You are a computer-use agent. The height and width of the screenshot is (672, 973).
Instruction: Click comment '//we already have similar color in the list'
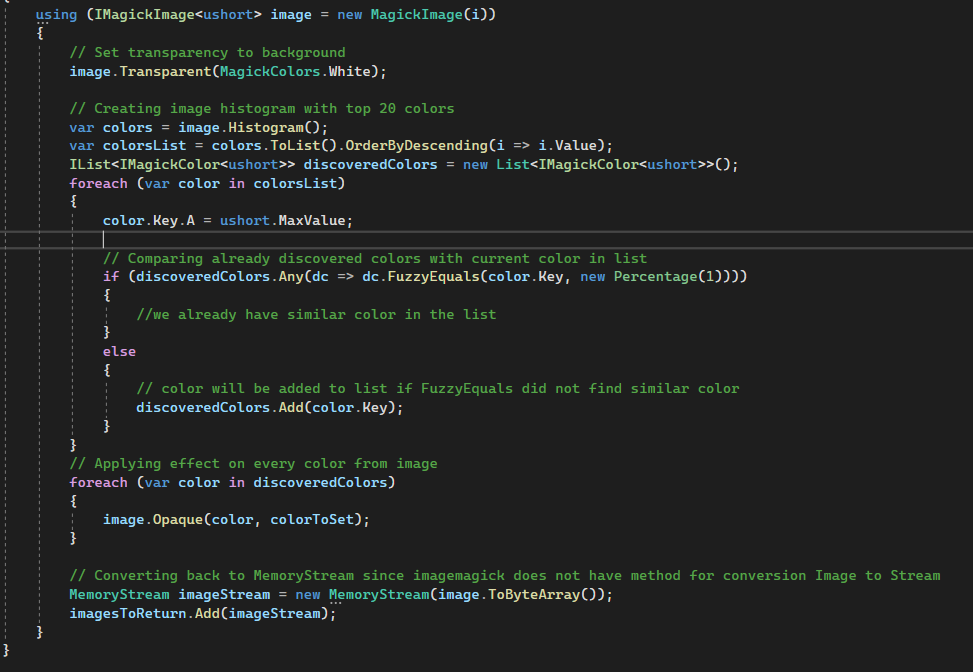point(316,314)
